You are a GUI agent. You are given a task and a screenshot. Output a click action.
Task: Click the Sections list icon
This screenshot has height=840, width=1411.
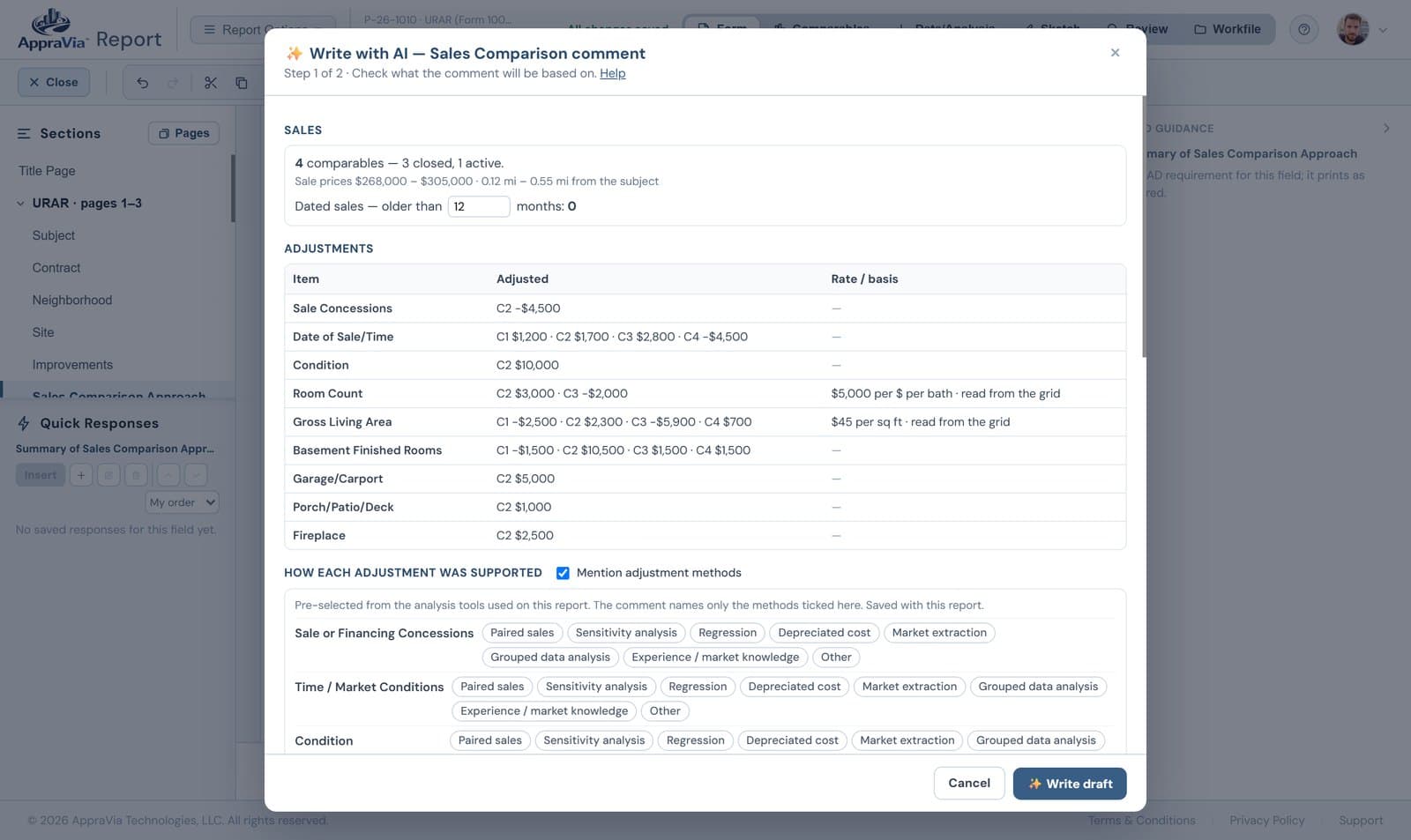coord(24,133)
